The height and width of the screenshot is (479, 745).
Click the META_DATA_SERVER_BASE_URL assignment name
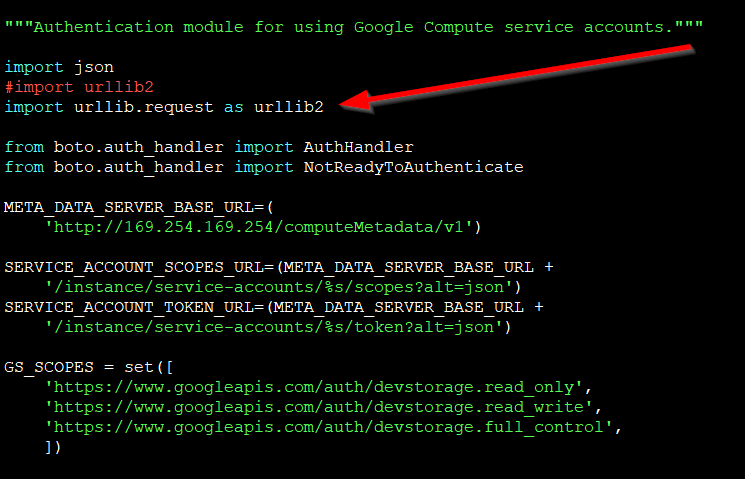pyautogui.click(x=129, y=207)
